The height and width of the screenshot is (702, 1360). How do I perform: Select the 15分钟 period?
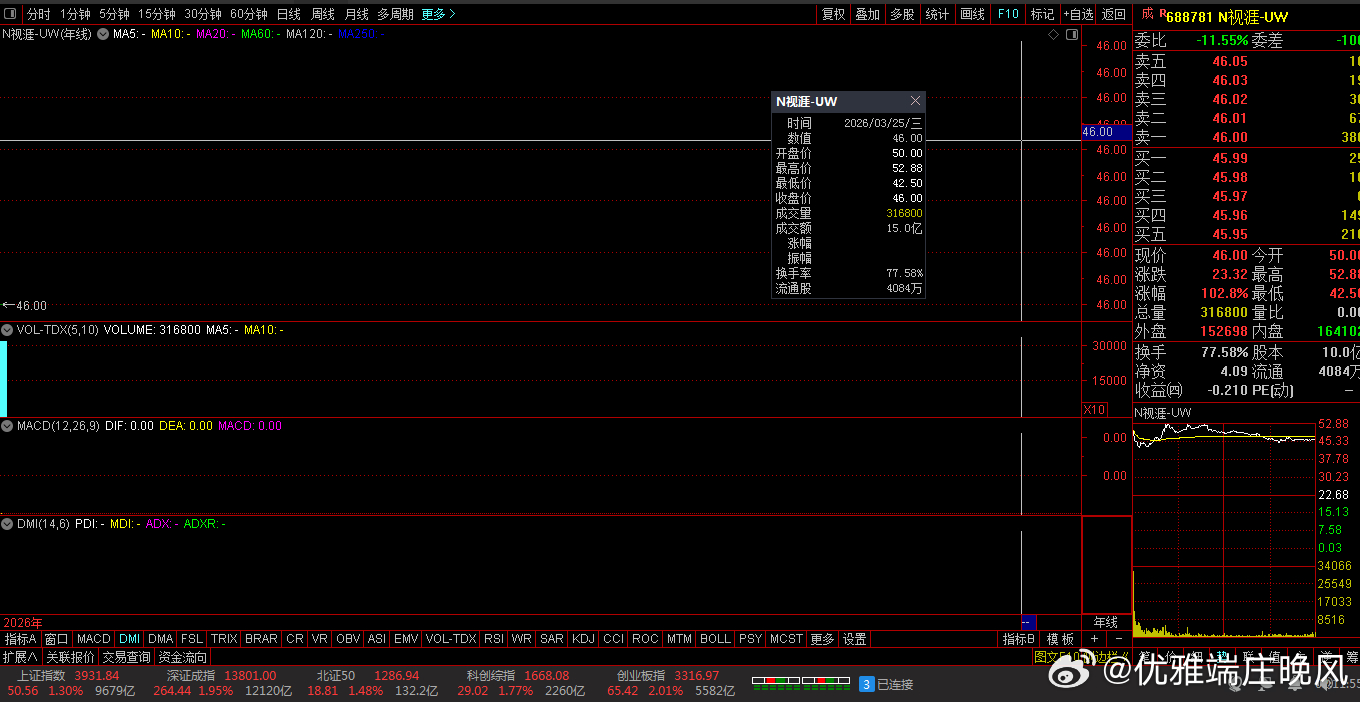(x=157, y=14)
